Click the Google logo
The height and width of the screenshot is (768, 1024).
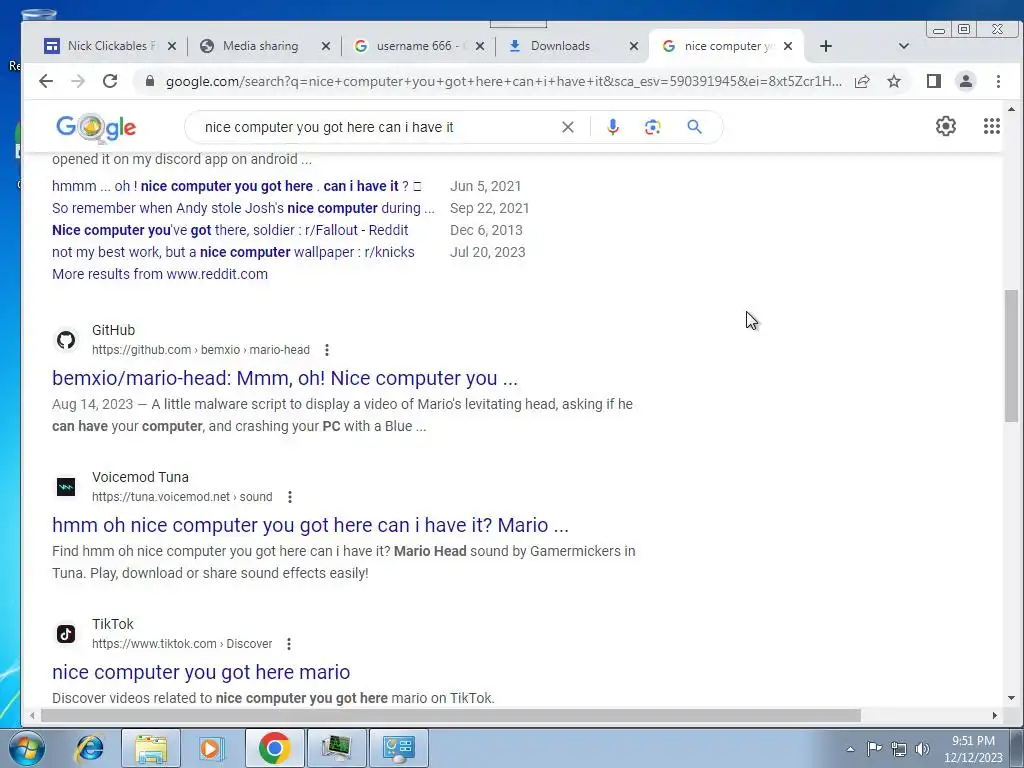point(96,127)
